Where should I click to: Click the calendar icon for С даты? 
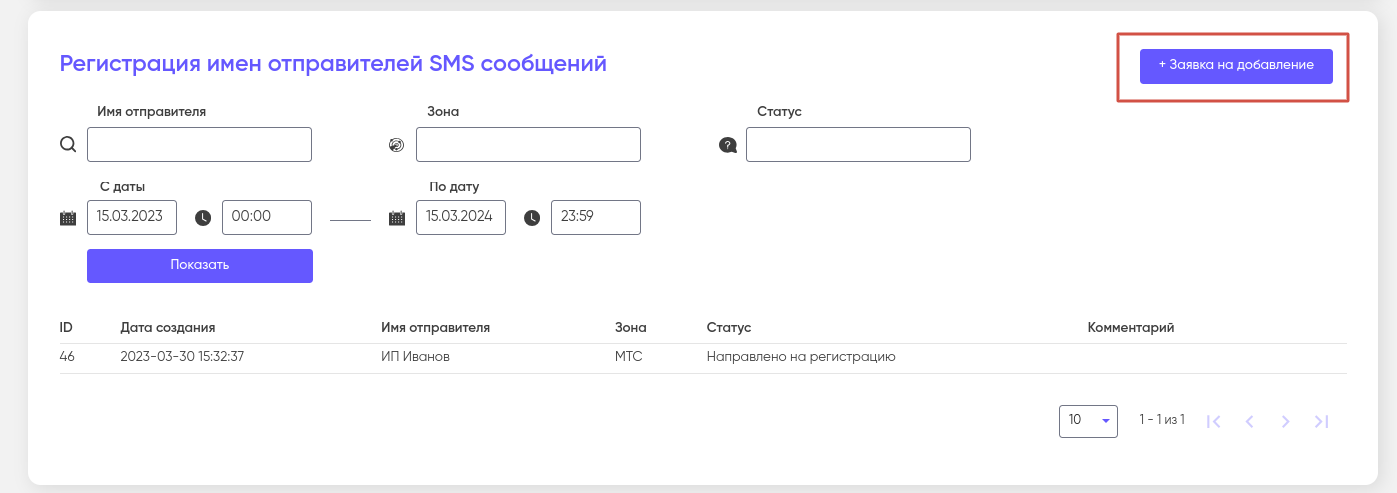coord(68,218)
